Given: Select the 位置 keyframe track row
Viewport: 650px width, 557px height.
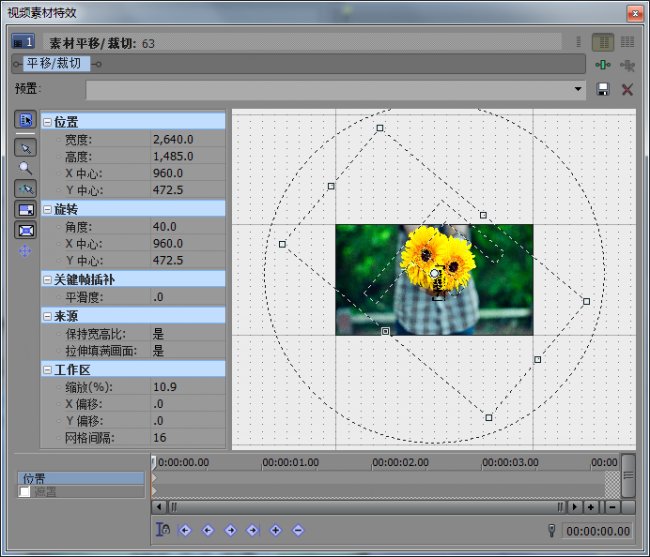Looking at the screenshot, I should coord(80,479).
